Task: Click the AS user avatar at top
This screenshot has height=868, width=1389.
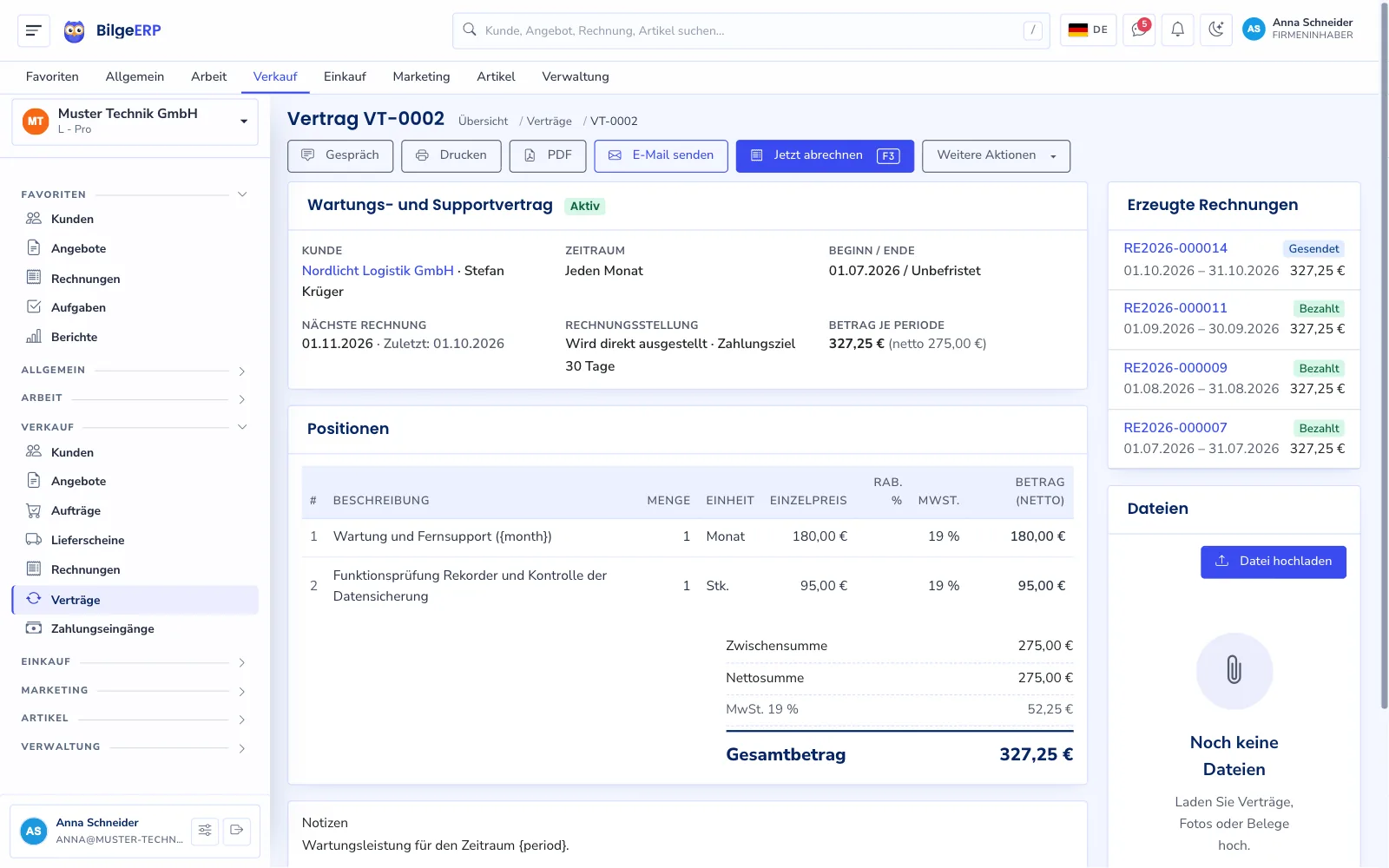Action: 1254,30
